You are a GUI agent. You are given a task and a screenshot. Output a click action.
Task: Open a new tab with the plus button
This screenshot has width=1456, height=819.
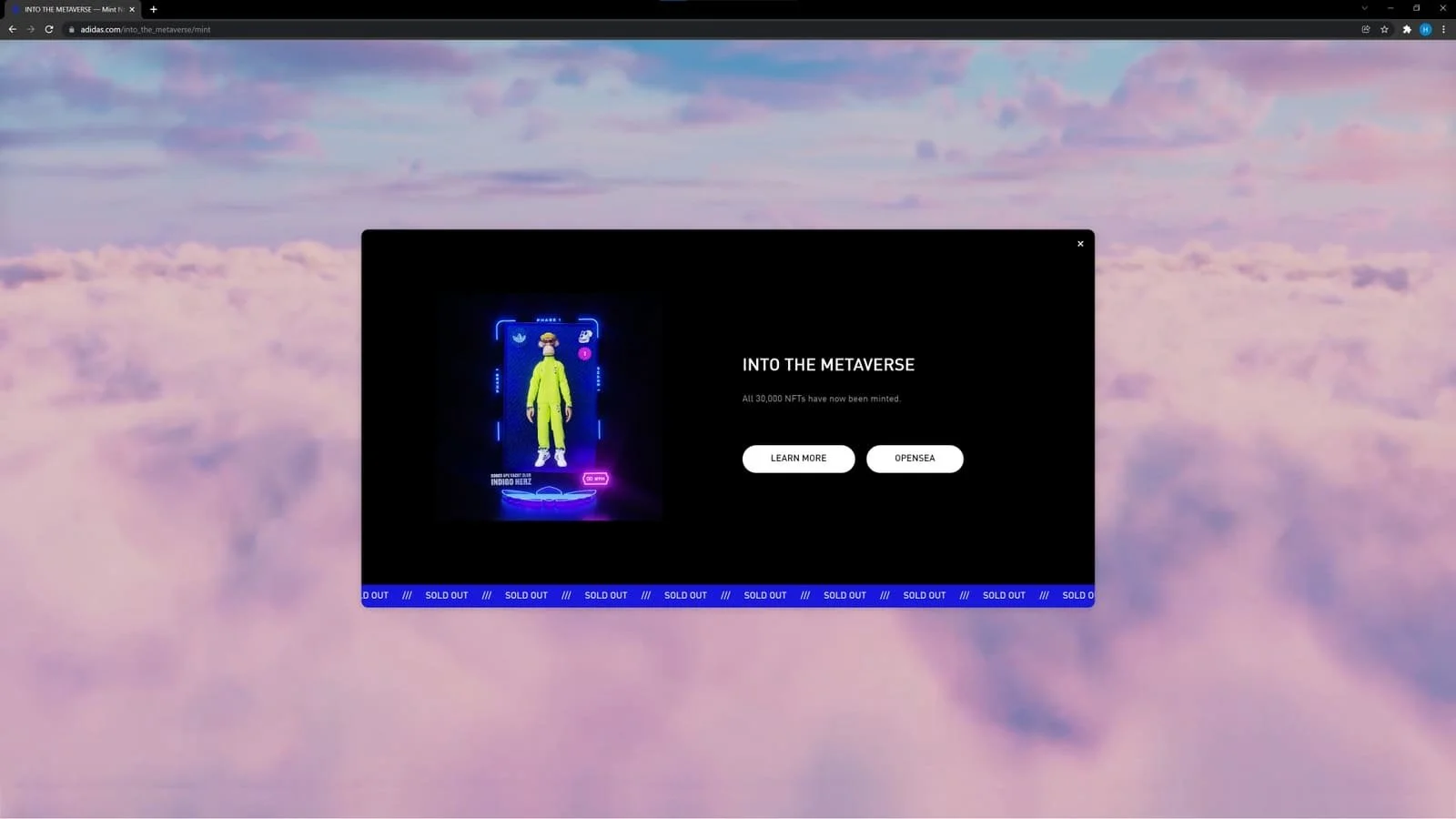pos(153,9)
